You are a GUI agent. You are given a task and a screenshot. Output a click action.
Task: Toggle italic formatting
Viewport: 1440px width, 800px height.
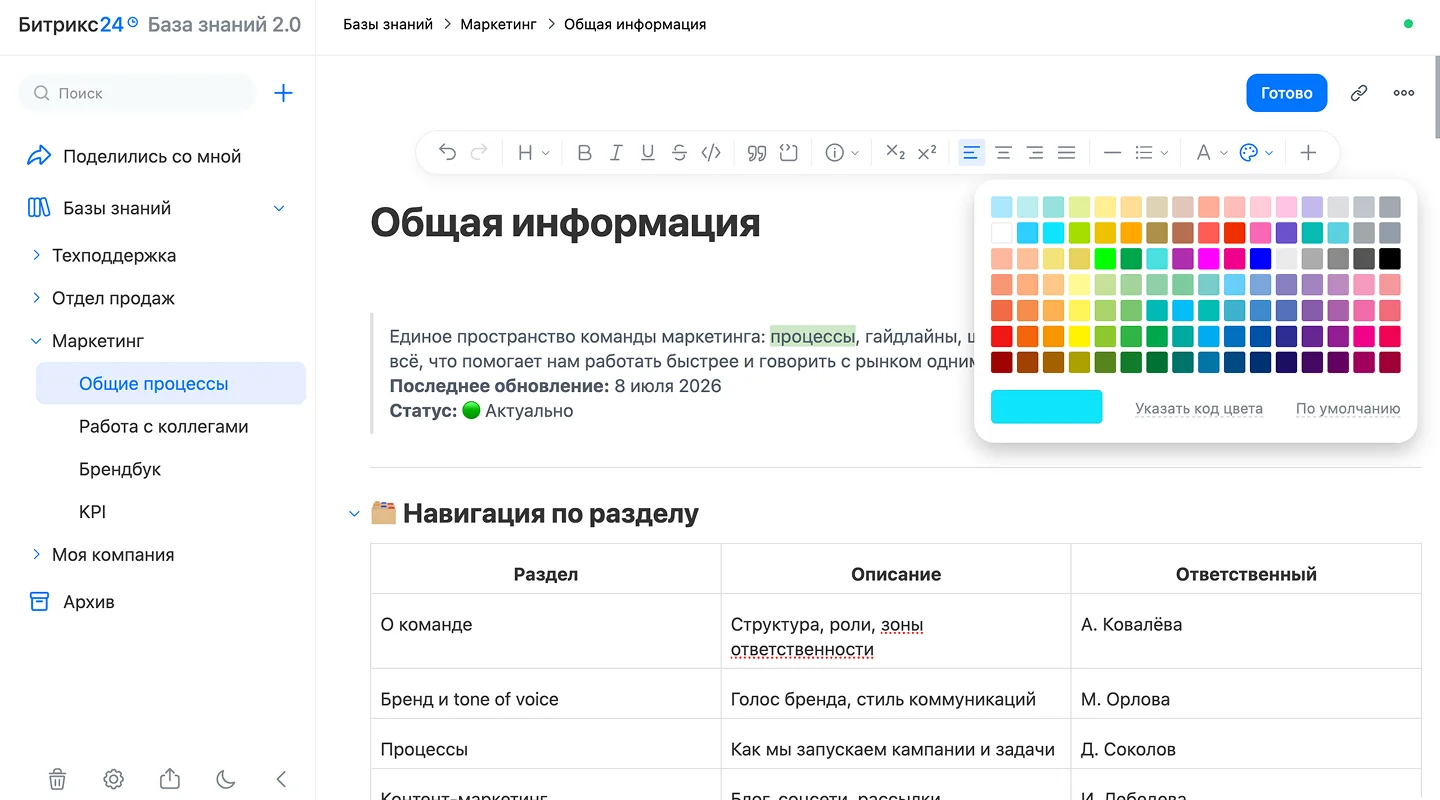[x=616, y=153]
